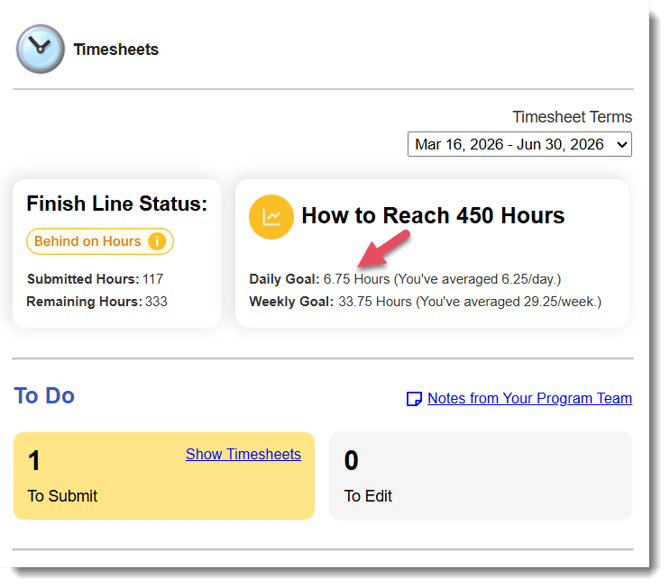Open Notes from Your Program Team link
The width and height of the screenshot is (670, 588).
click(529, 398)
